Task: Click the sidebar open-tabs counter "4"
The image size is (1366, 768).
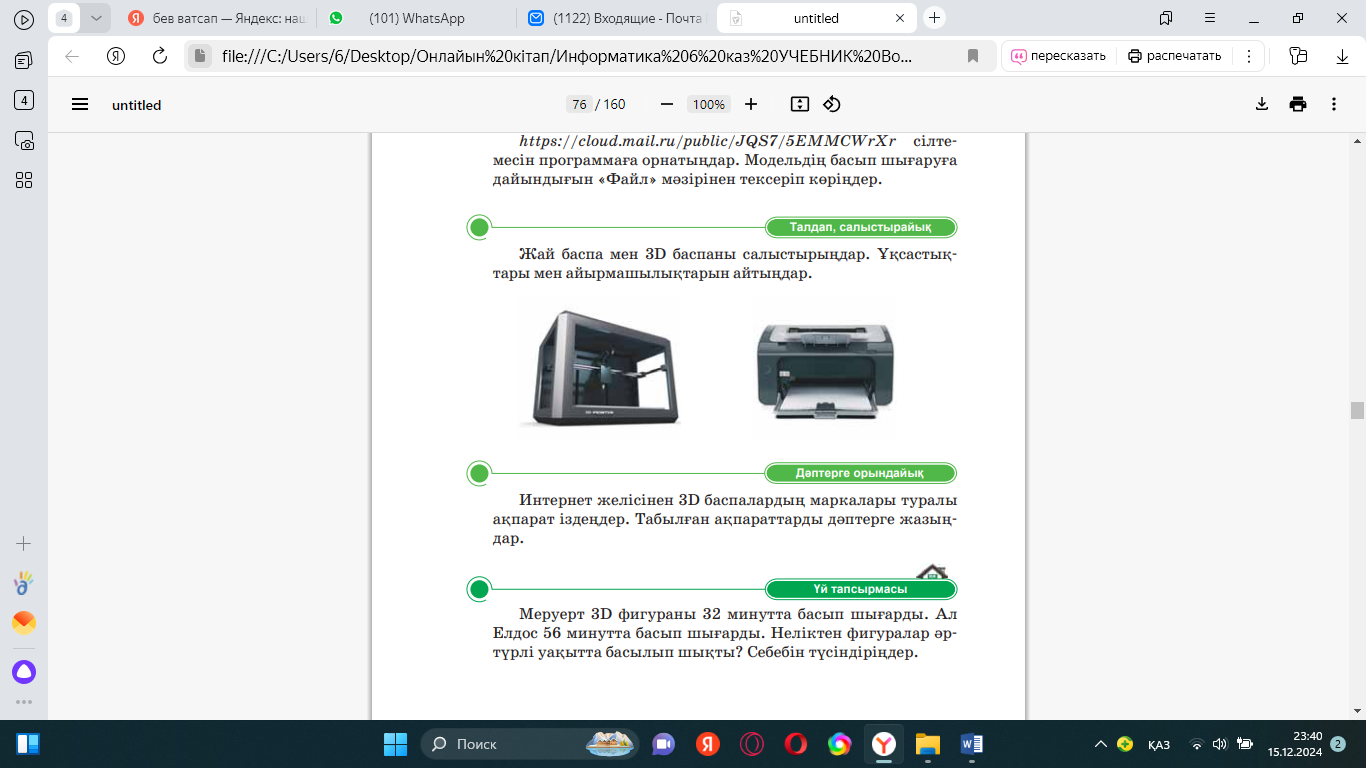Action: 24,100
